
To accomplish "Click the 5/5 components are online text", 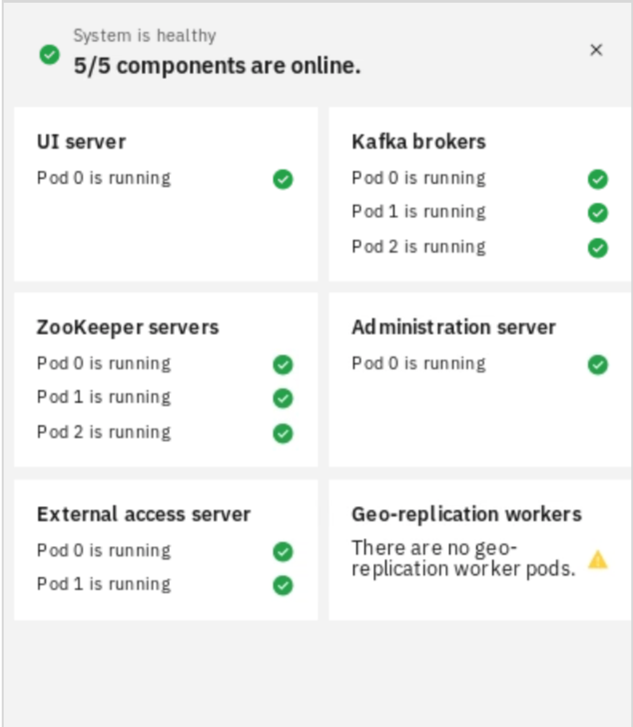I will [x=217, y=66].
